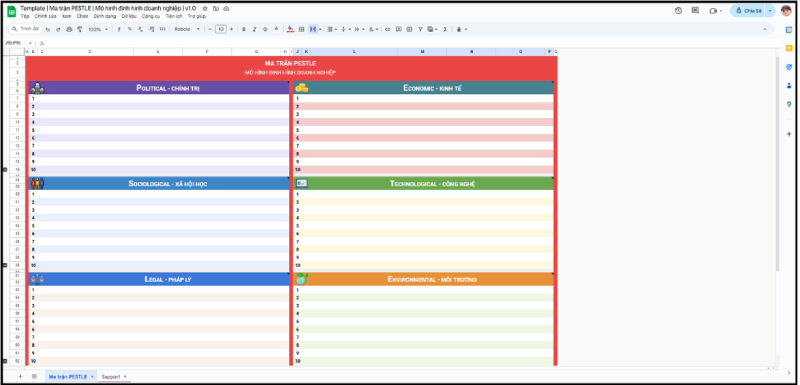This screenshot has height=385, width=800.
Task: Open vertical align dropdown
Action: (345, 30)
